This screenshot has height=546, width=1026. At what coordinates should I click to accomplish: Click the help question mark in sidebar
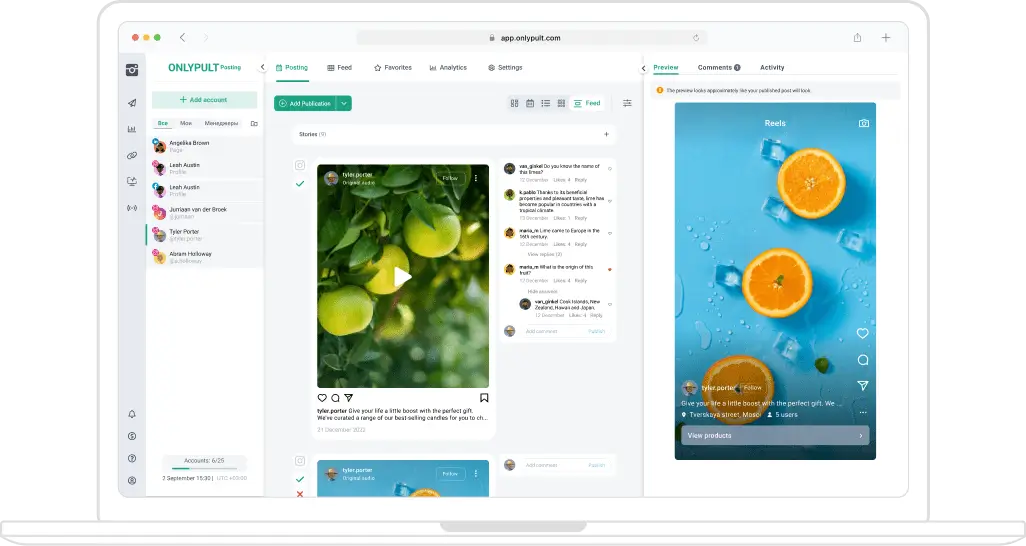pos(132,458)
